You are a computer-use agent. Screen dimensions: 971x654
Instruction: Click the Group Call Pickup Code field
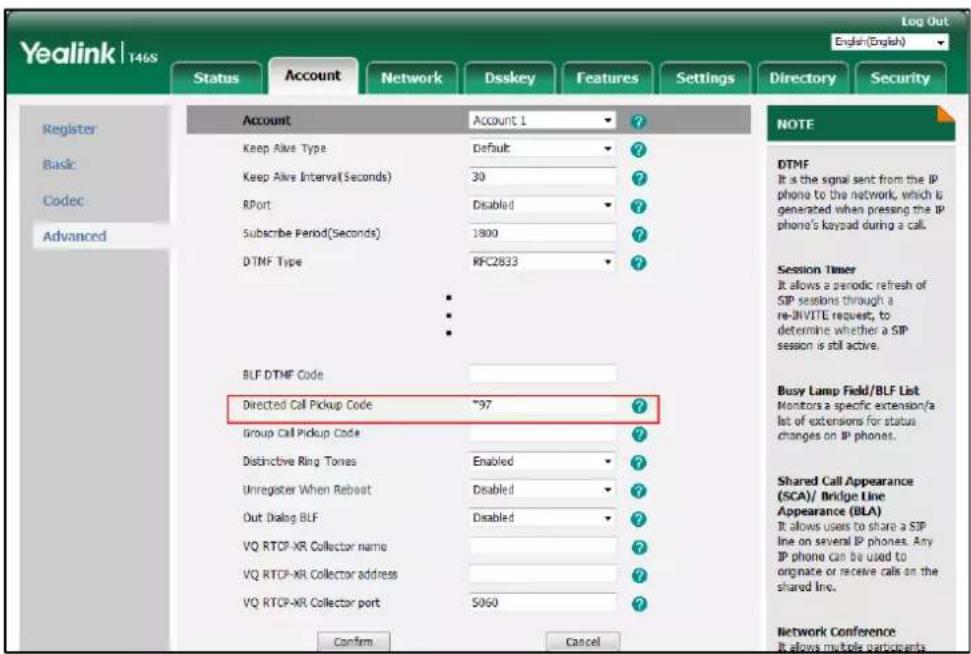pyautogui.click(x=542, y=433)
